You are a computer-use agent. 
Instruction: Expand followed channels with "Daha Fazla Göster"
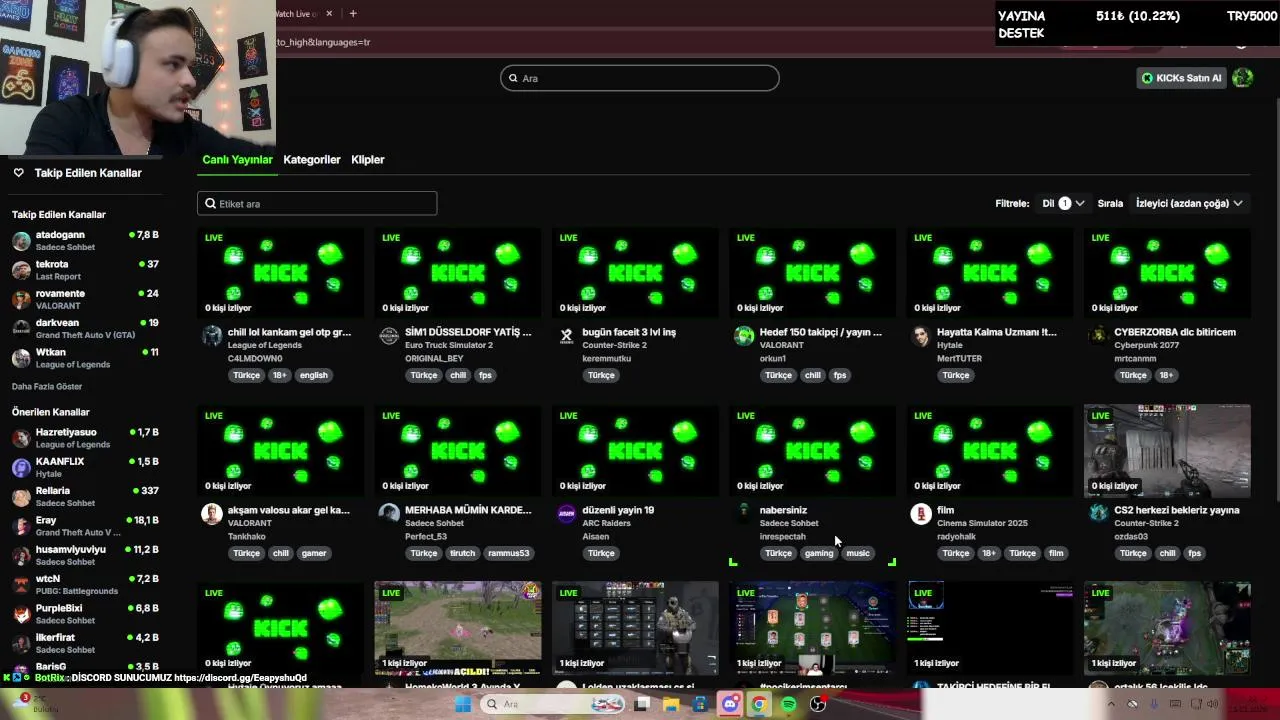(47, 386)
